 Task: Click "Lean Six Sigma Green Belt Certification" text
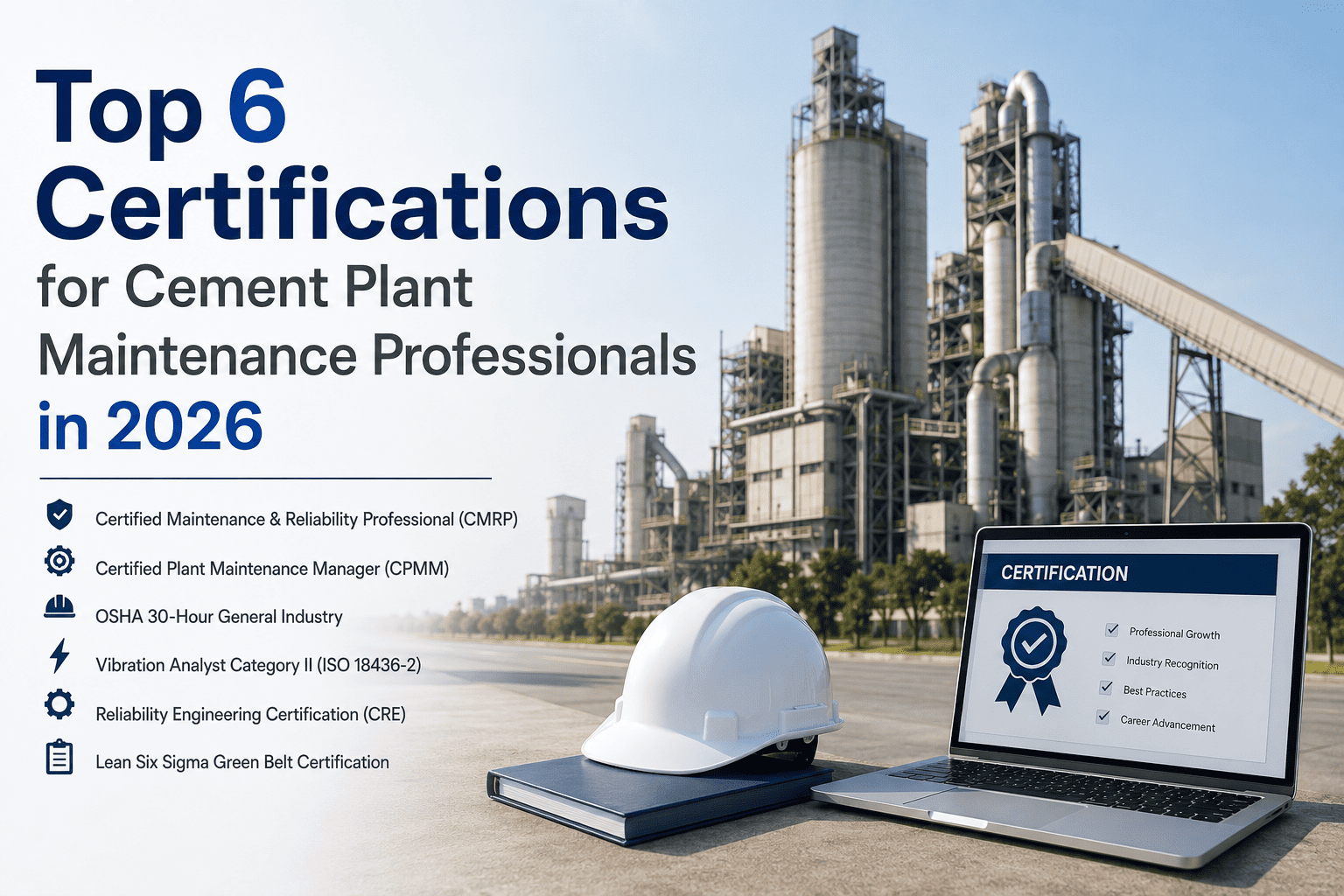(242, 762)
